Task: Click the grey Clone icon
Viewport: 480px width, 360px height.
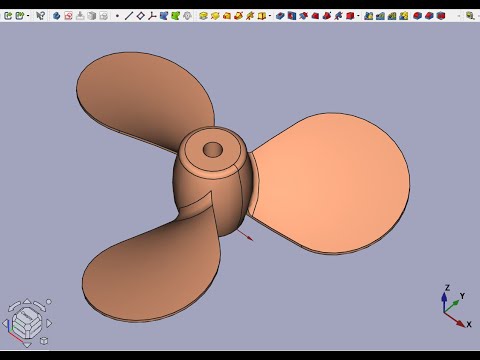Action: pyautogui.click(x=187, y=15)
